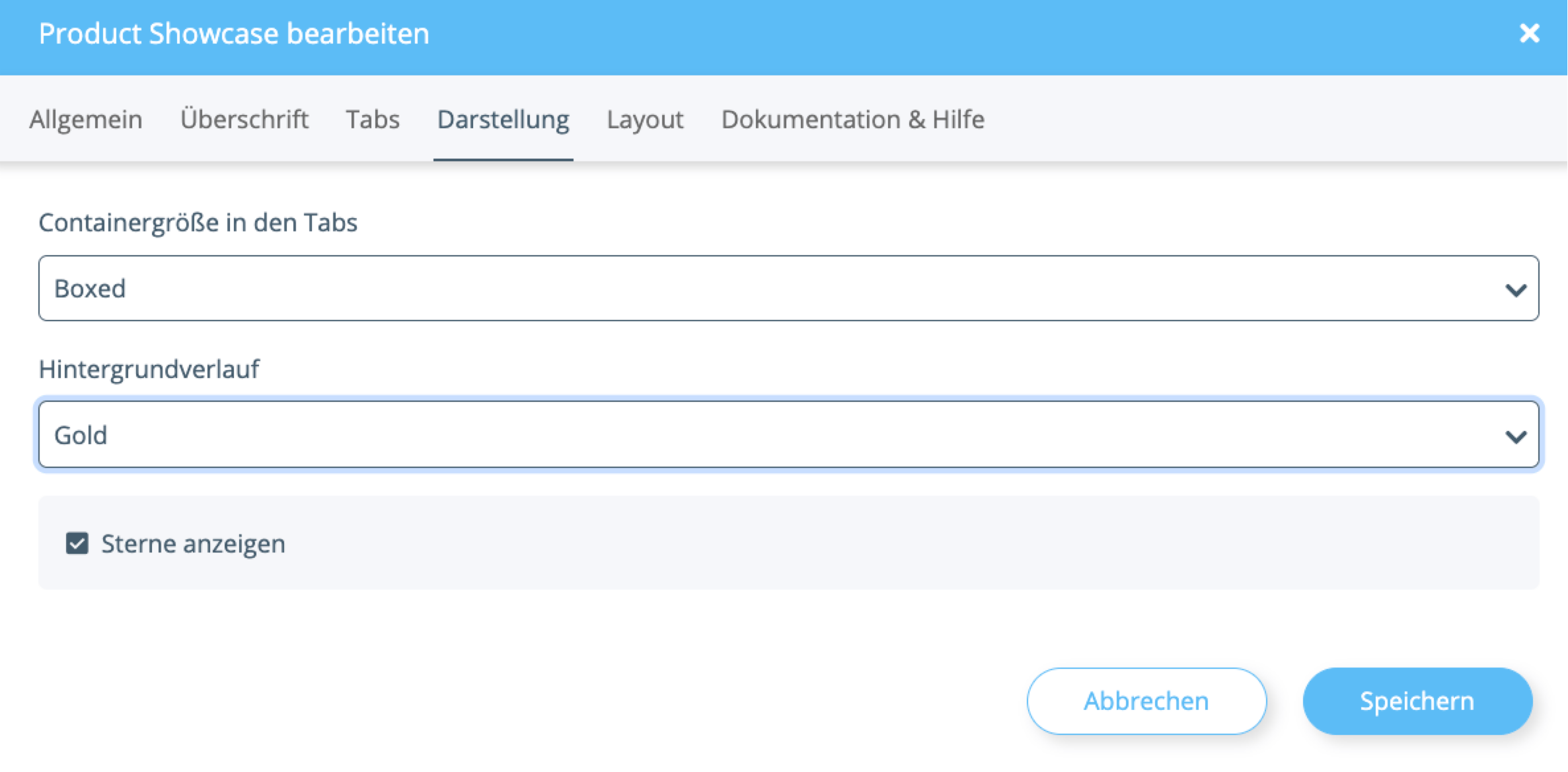This screenshot has width=1568, height=772.
Task: Switch to the Allgemein tab
Action: (86, 120)
